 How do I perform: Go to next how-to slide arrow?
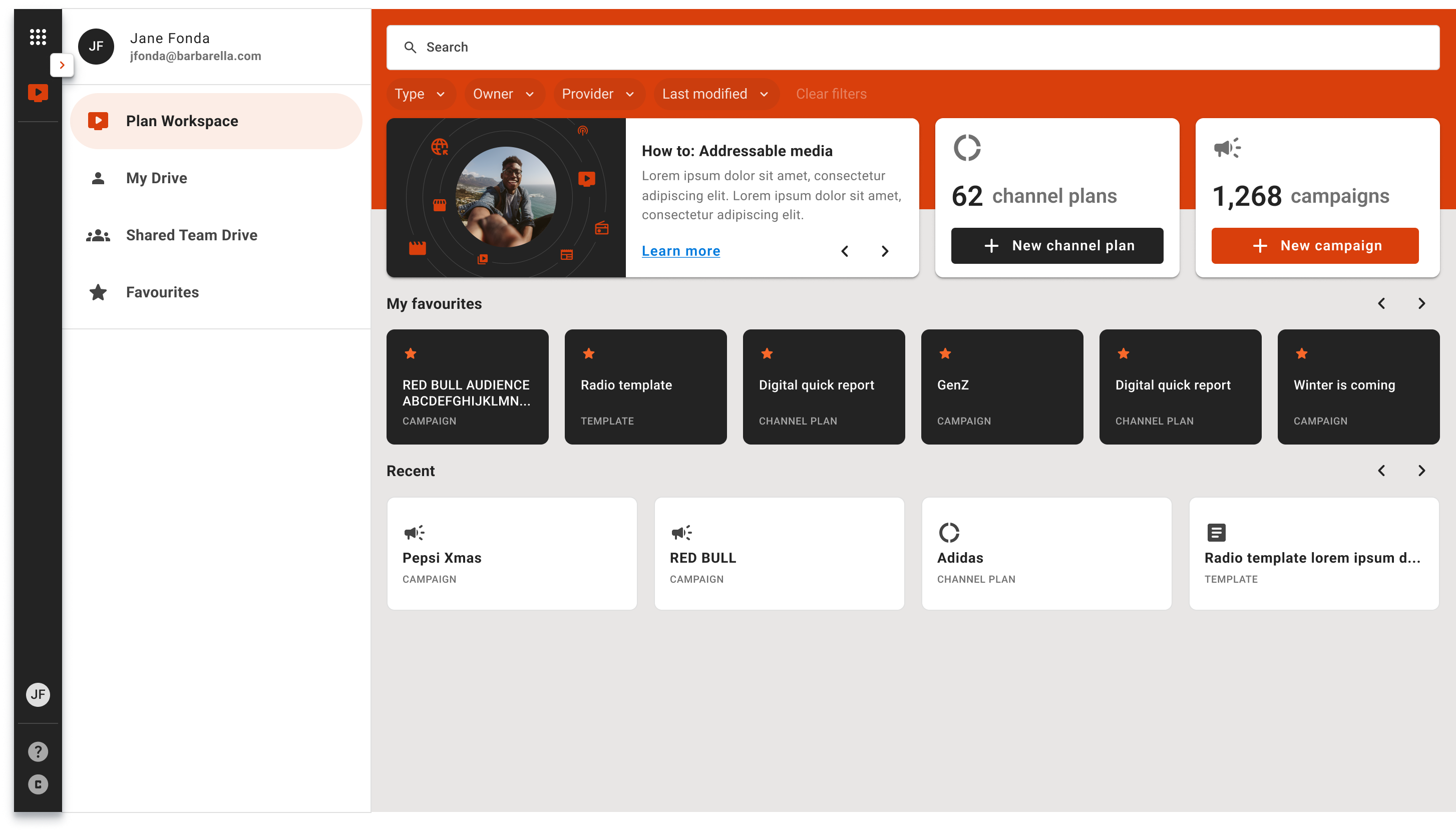click(885, 251)
